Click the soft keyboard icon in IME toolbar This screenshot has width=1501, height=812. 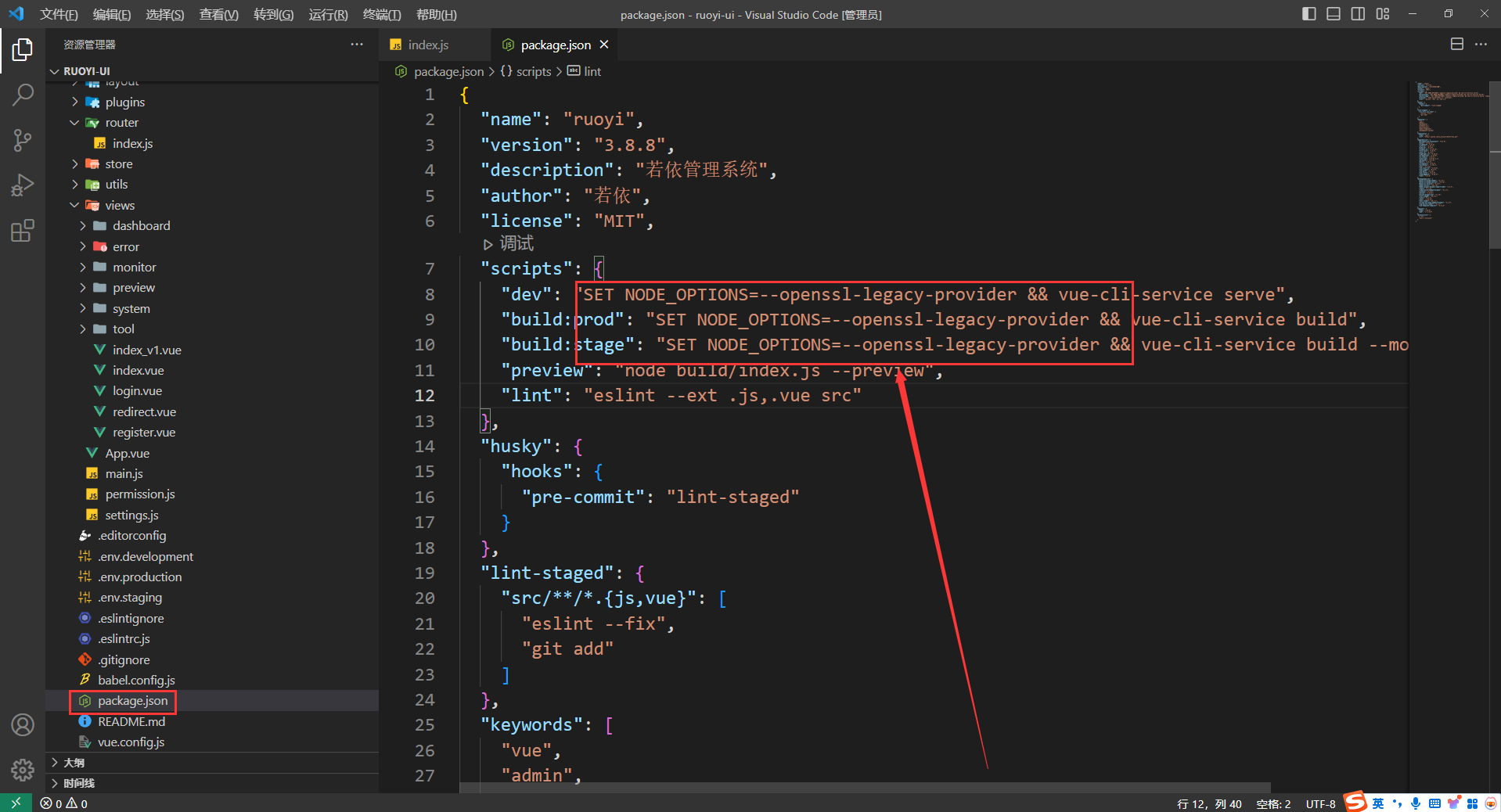[x=1434, y=803]
